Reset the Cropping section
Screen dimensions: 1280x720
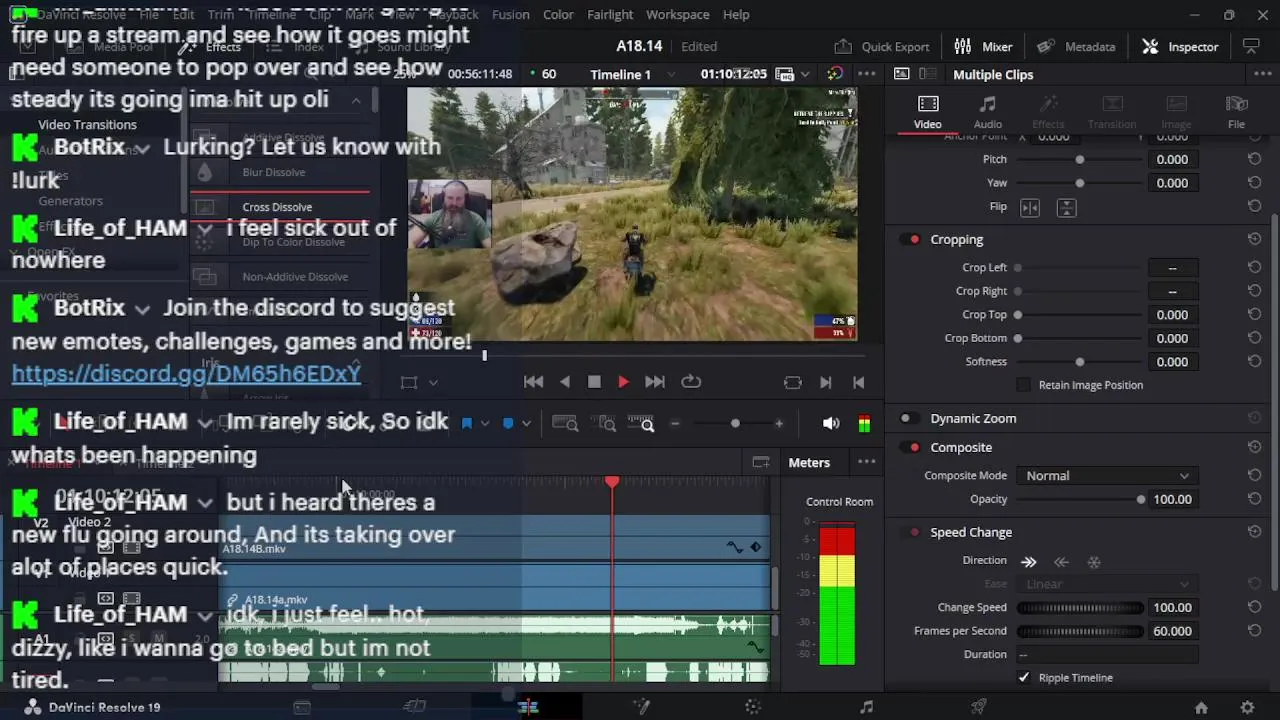pos(1254,240)
